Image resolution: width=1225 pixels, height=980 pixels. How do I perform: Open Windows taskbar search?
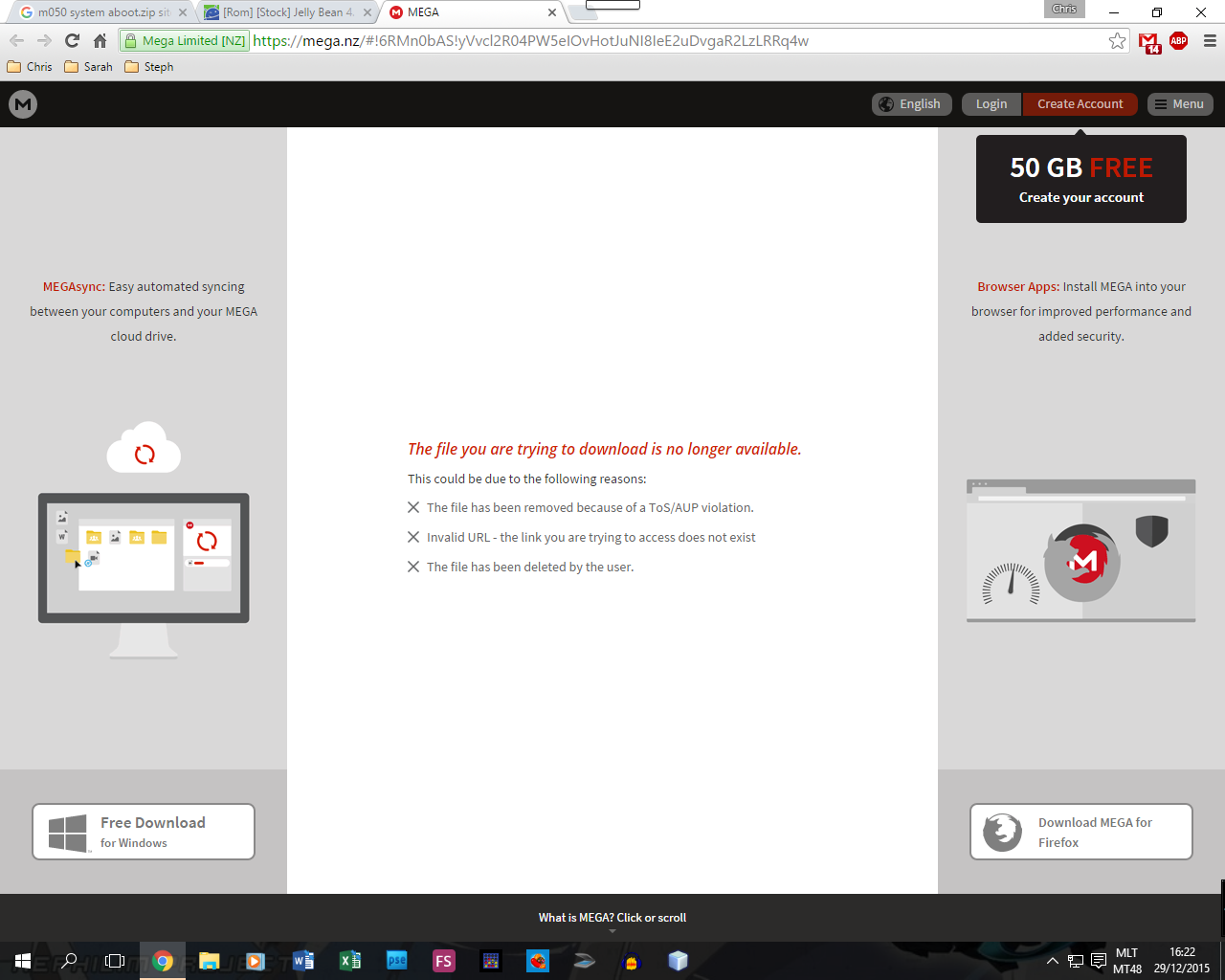pos(69,961)
